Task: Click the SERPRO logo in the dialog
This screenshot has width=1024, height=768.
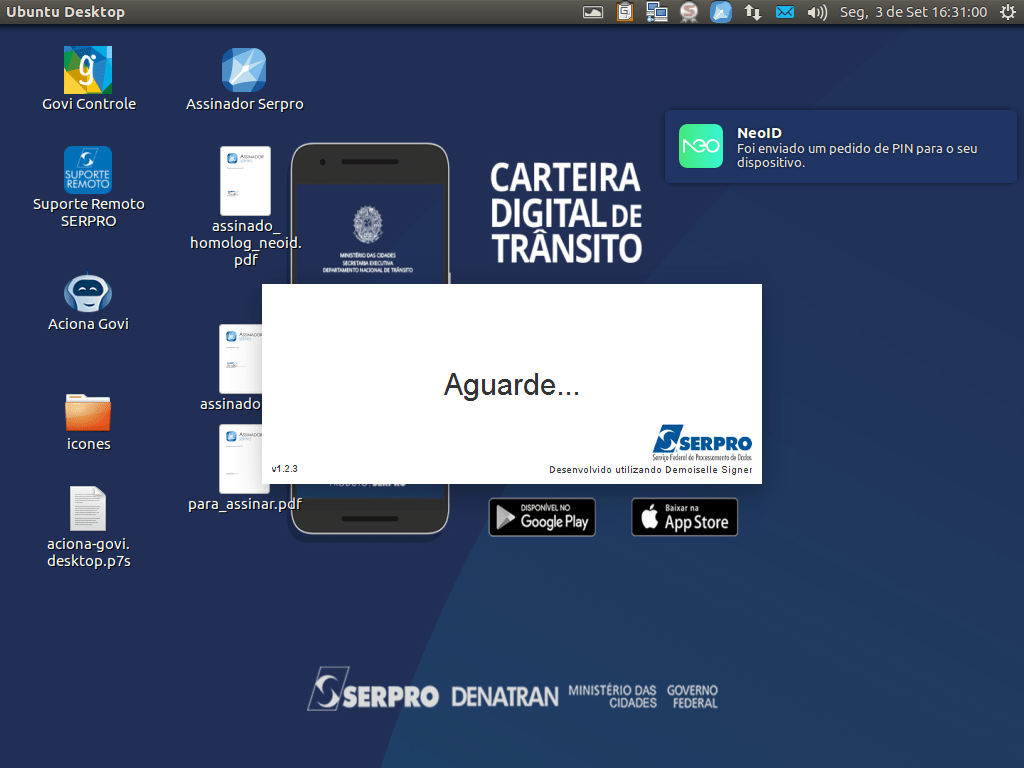Action: pyautogui.click(x=702, y=443)
